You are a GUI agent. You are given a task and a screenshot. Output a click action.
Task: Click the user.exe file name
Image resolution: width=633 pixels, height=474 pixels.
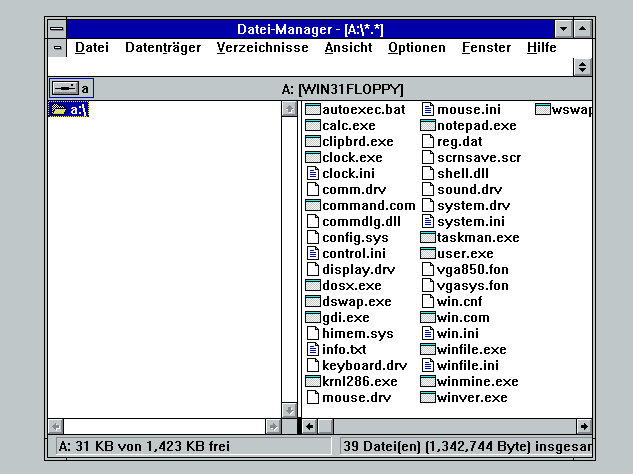[x=465, y=254]
